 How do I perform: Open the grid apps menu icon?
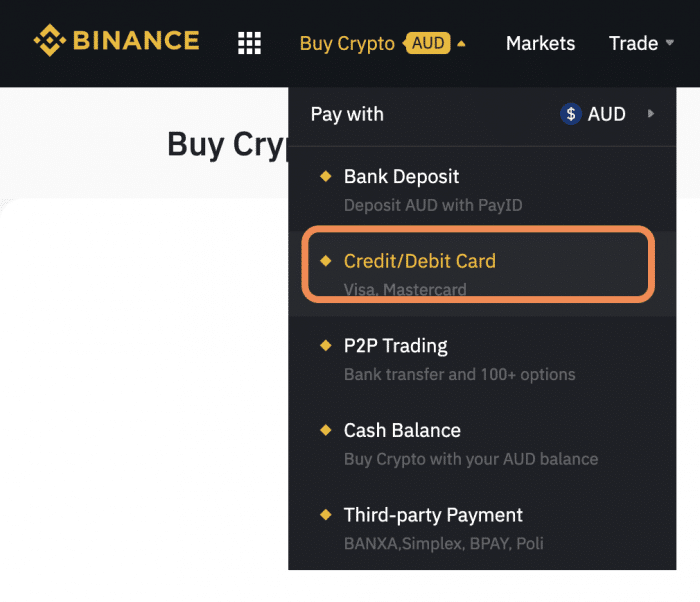click(x=249, y=43)
